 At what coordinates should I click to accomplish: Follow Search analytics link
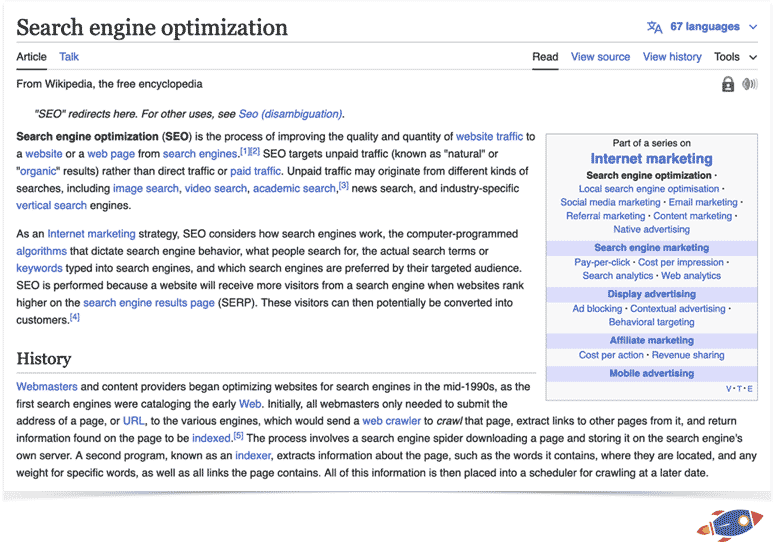[618, 276]
